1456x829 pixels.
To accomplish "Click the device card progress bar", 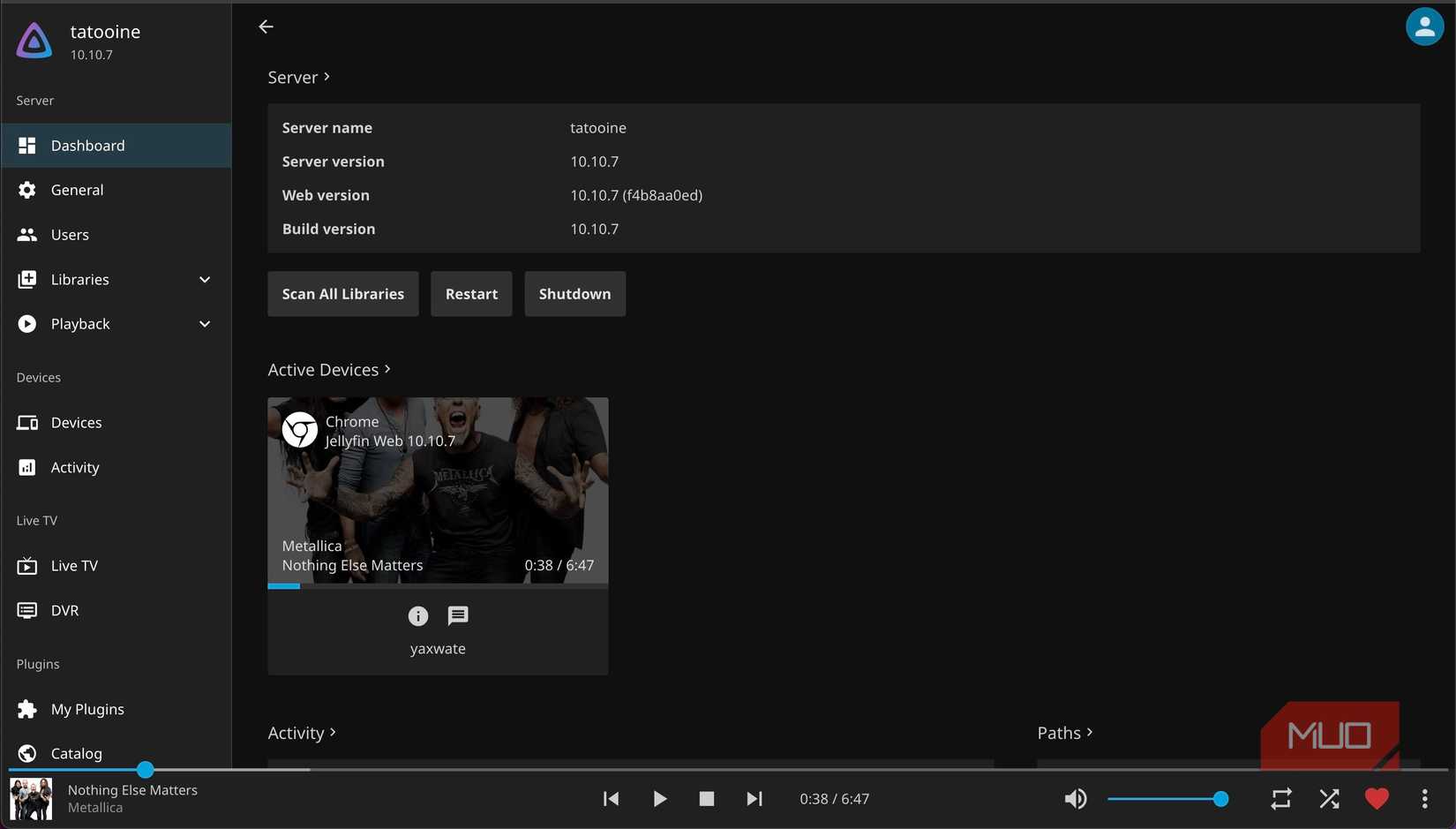I will coord(438,585).
